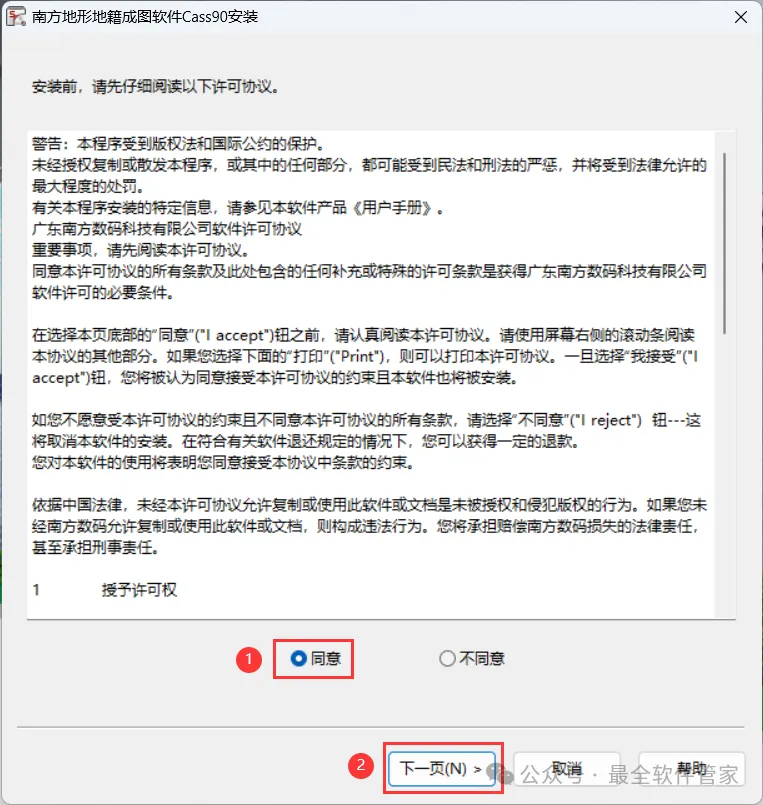The image size is (763, 805).
Task: Click scrollbar track below the thumb
Action: point(724,472)
